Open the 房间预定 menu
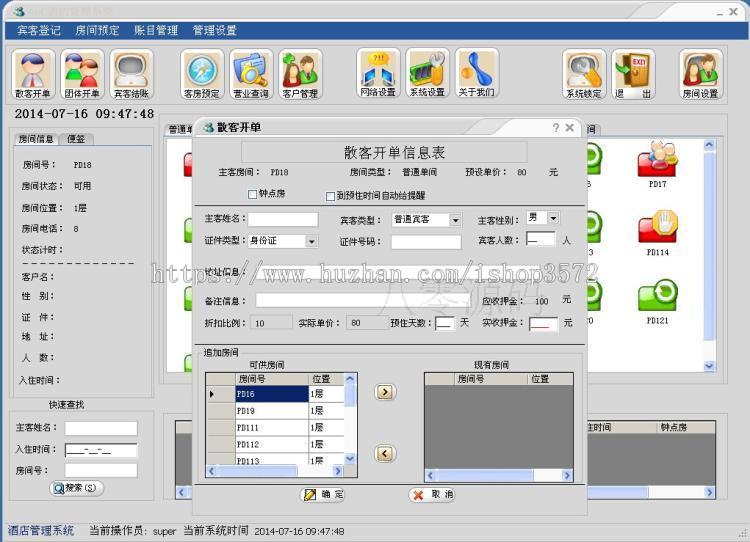This screenshot has height=542, width=750. pos(98,31)
